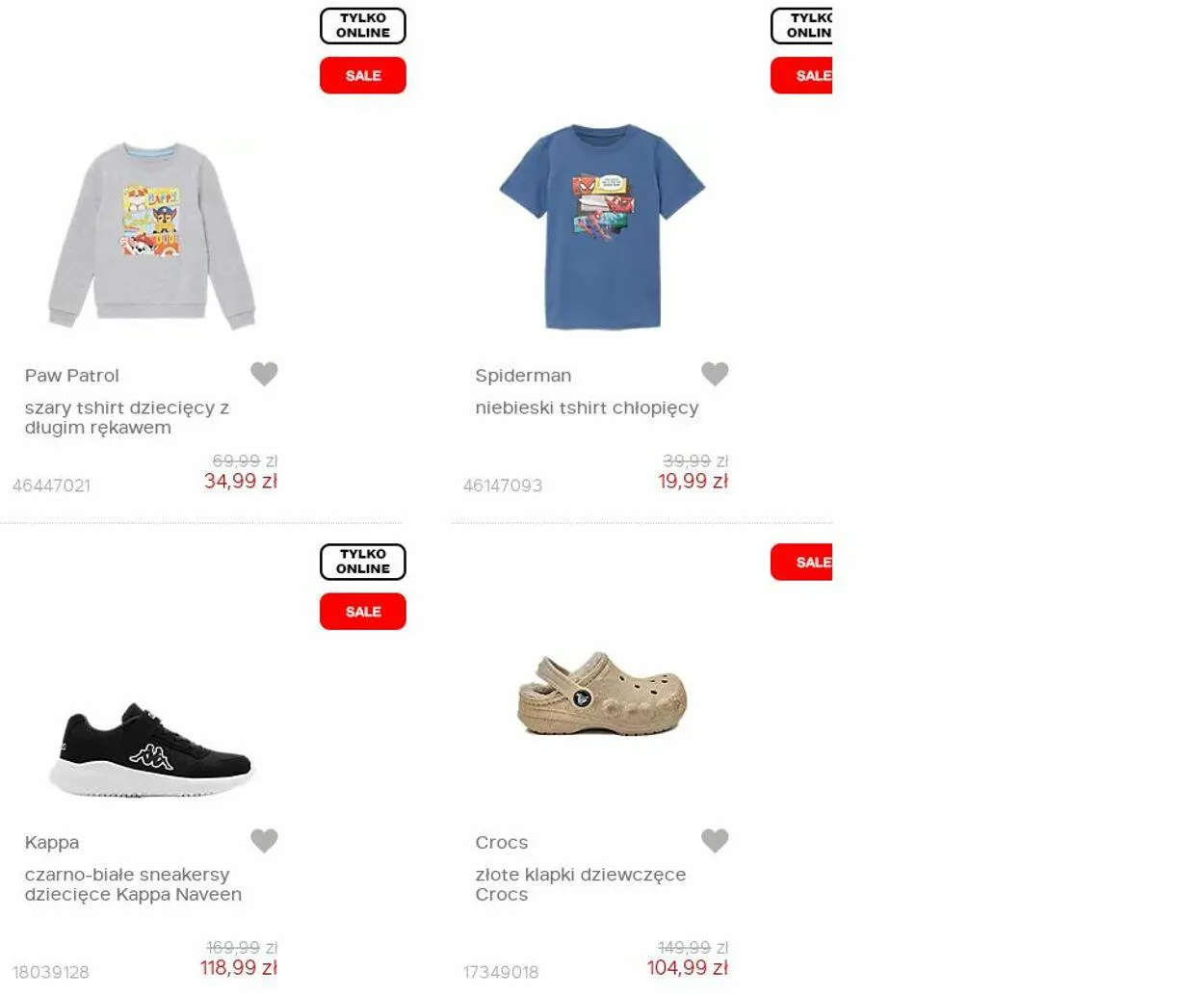Add Paw Patrol tshirt to favorites heart
Screen dimensions: 1204x998
coord(264,374)
